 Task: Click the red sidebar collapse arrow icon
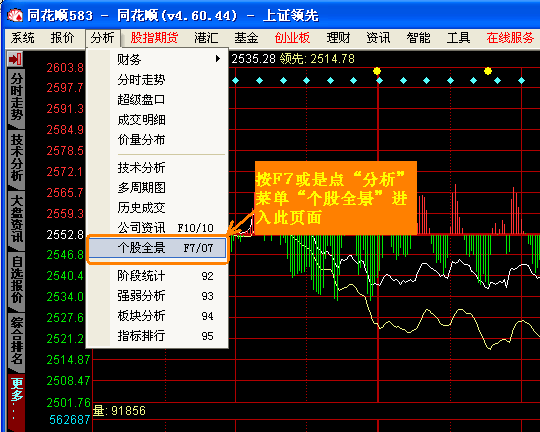point(15,59)
